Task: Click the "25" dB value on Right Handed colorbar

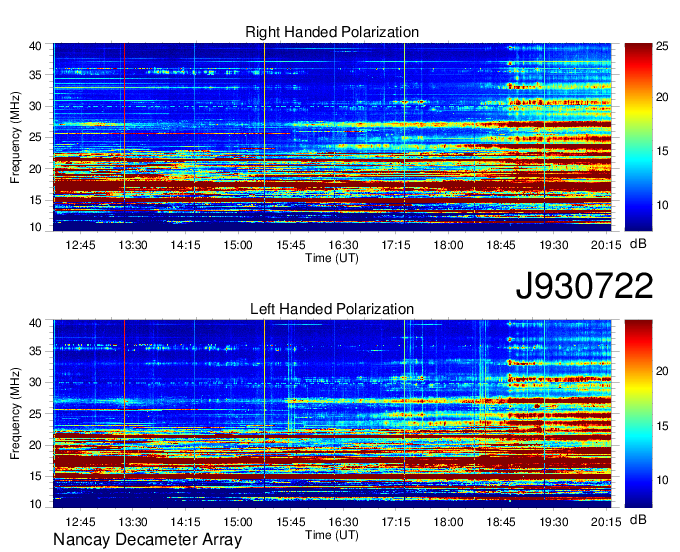Action: [662, 46]
